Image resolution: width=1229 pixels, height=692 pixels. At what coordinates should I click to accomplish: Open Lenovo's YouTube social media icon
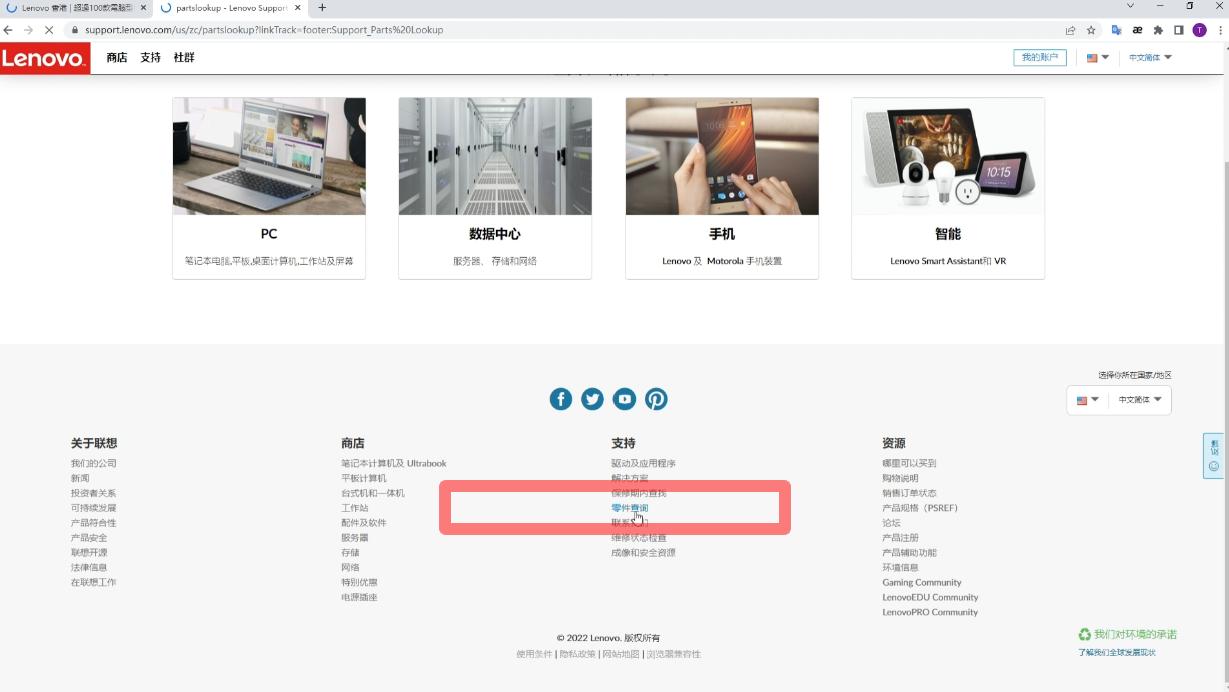(x=624, y=399)
